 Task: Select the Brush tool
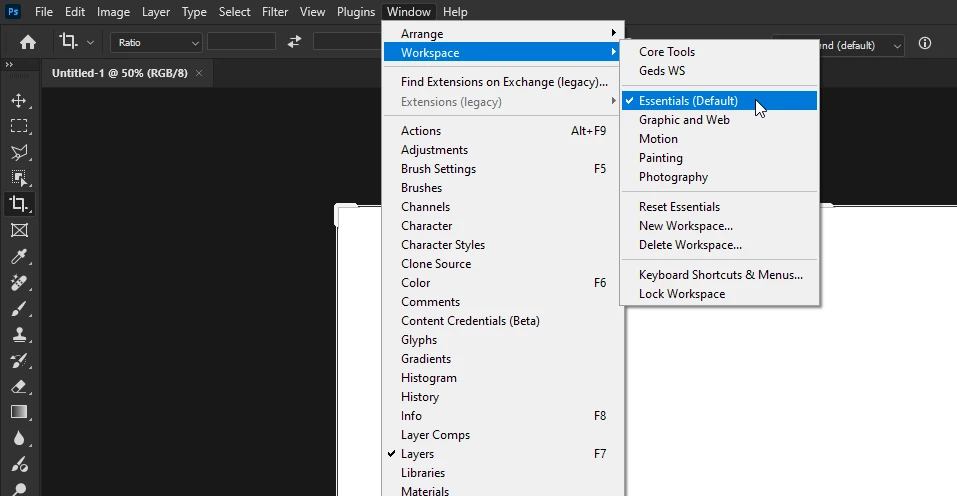tap(19, 309)
